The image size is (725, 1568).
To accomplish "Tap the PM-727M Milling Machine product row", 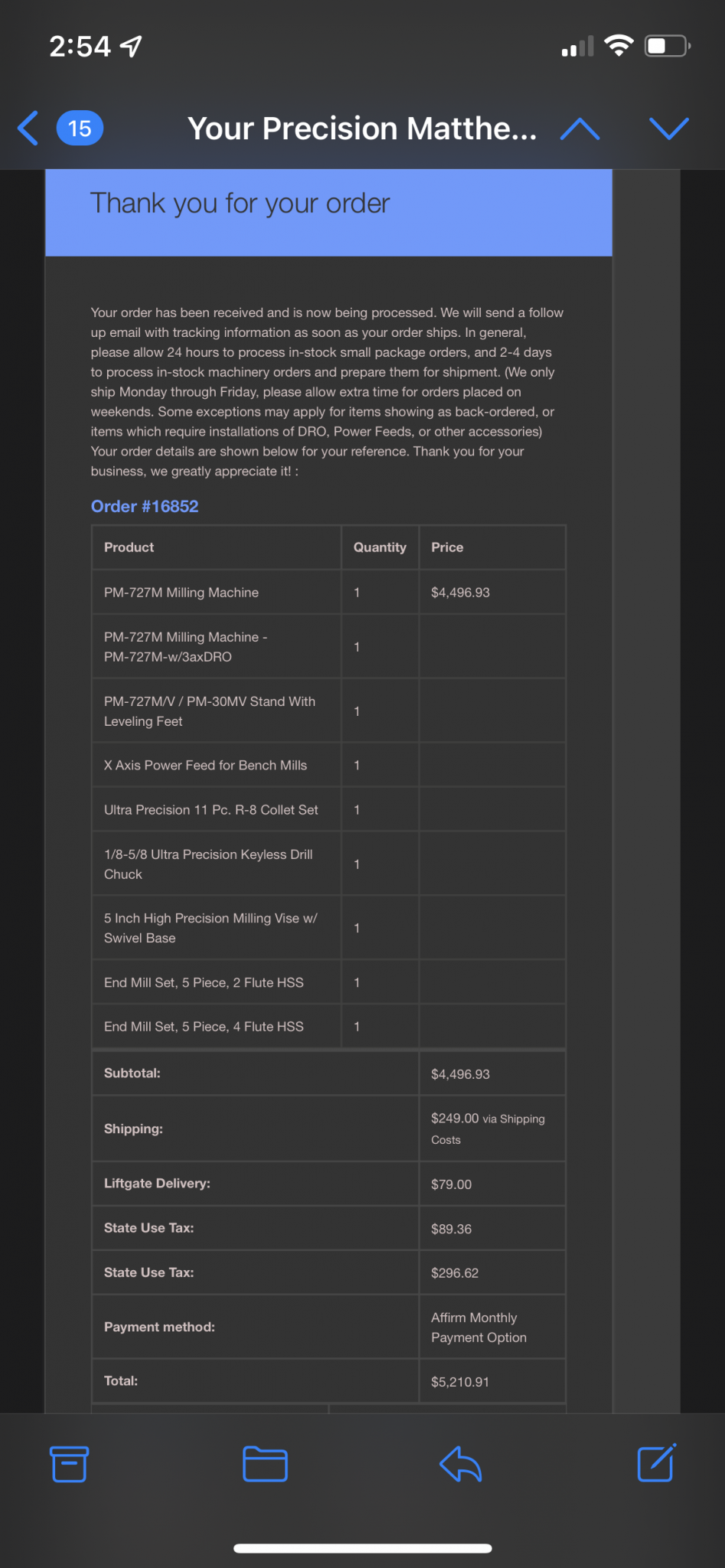I will (181, 593).
